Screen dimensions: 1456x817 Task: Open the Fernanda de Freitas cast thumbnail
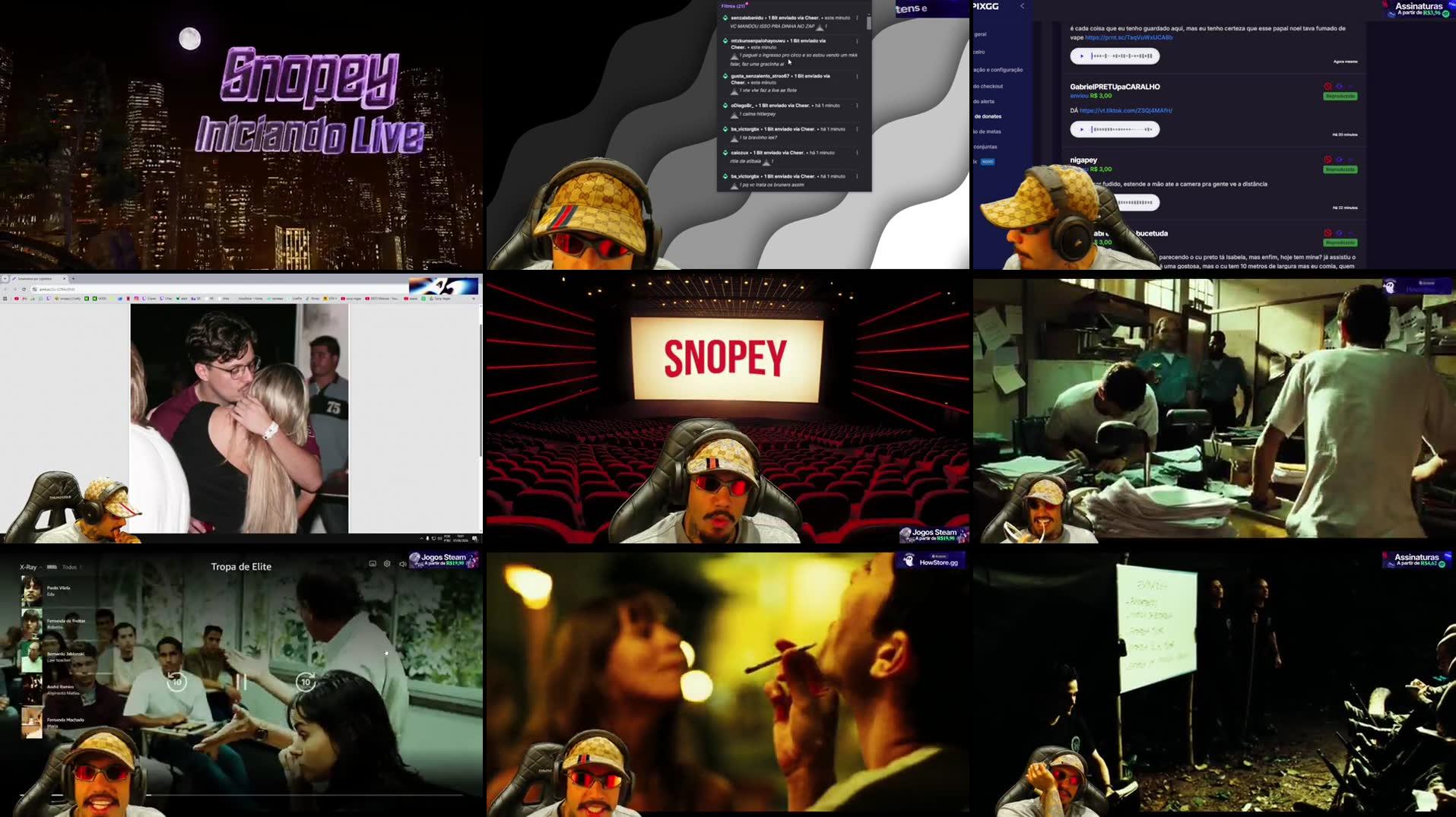31,623
